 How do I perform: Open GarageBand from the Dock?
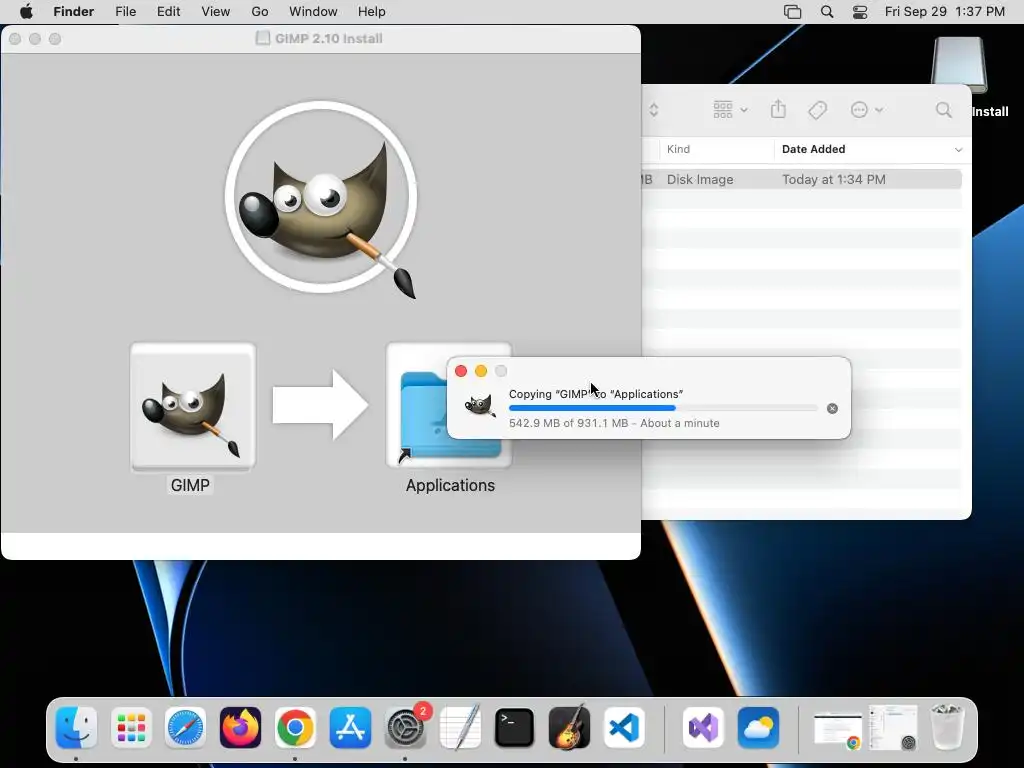tap(569, 727)
